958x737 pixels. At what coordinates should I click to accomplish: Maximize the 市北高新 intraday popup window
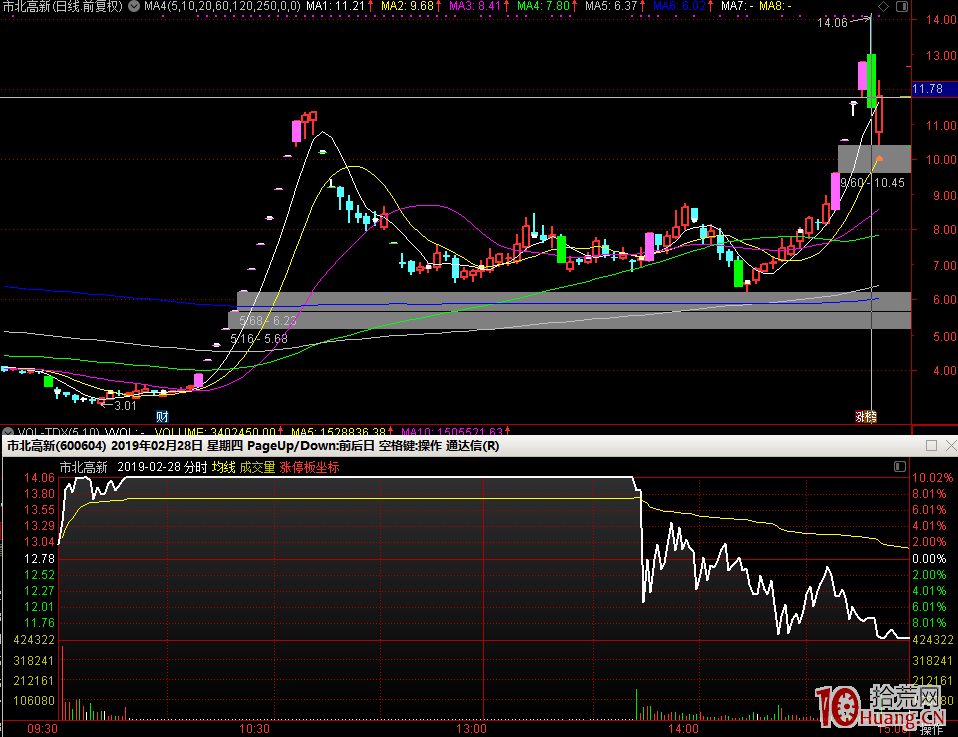[931, 446]
